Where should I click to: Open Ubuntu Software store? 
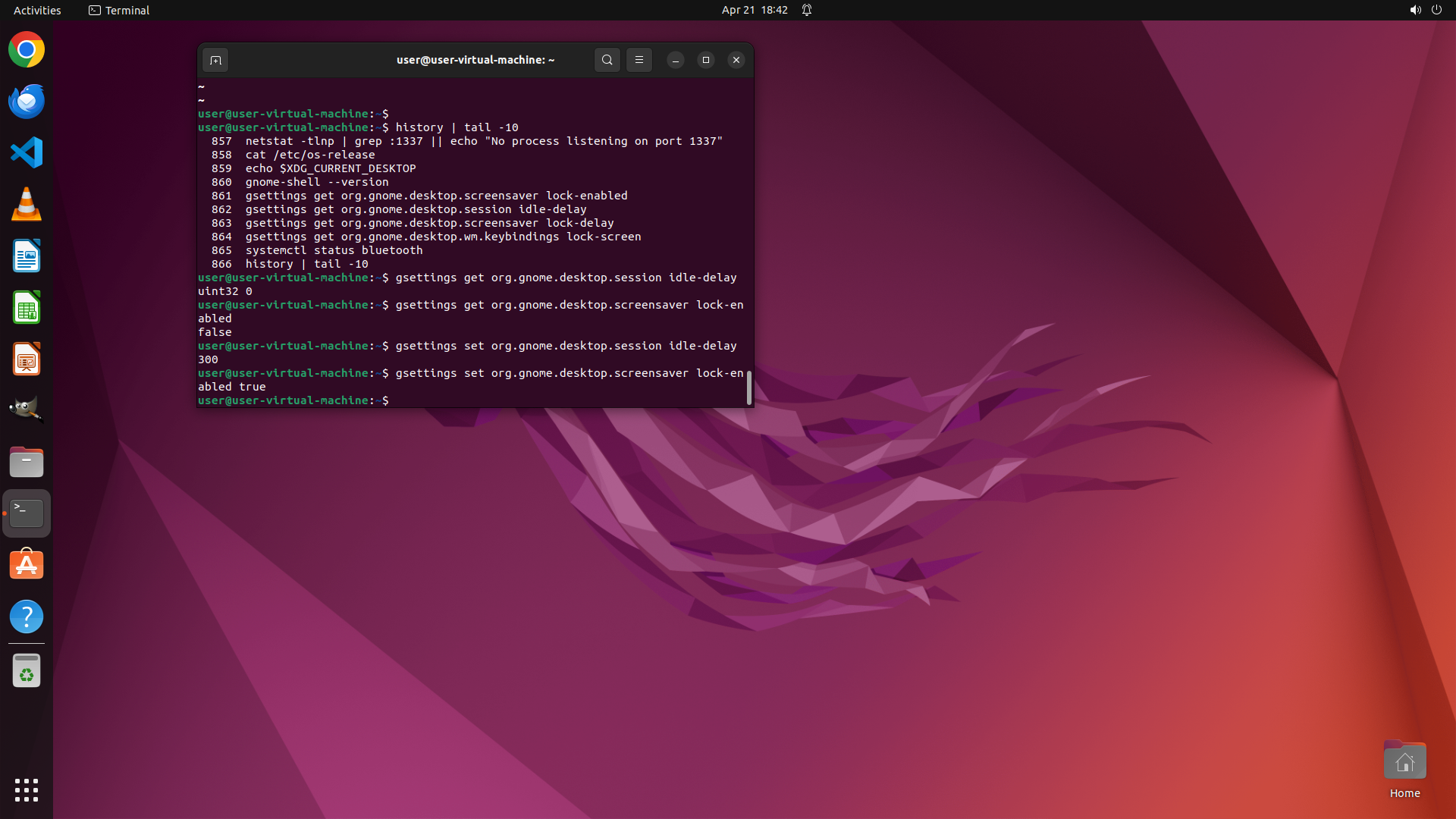pos(27,565)
